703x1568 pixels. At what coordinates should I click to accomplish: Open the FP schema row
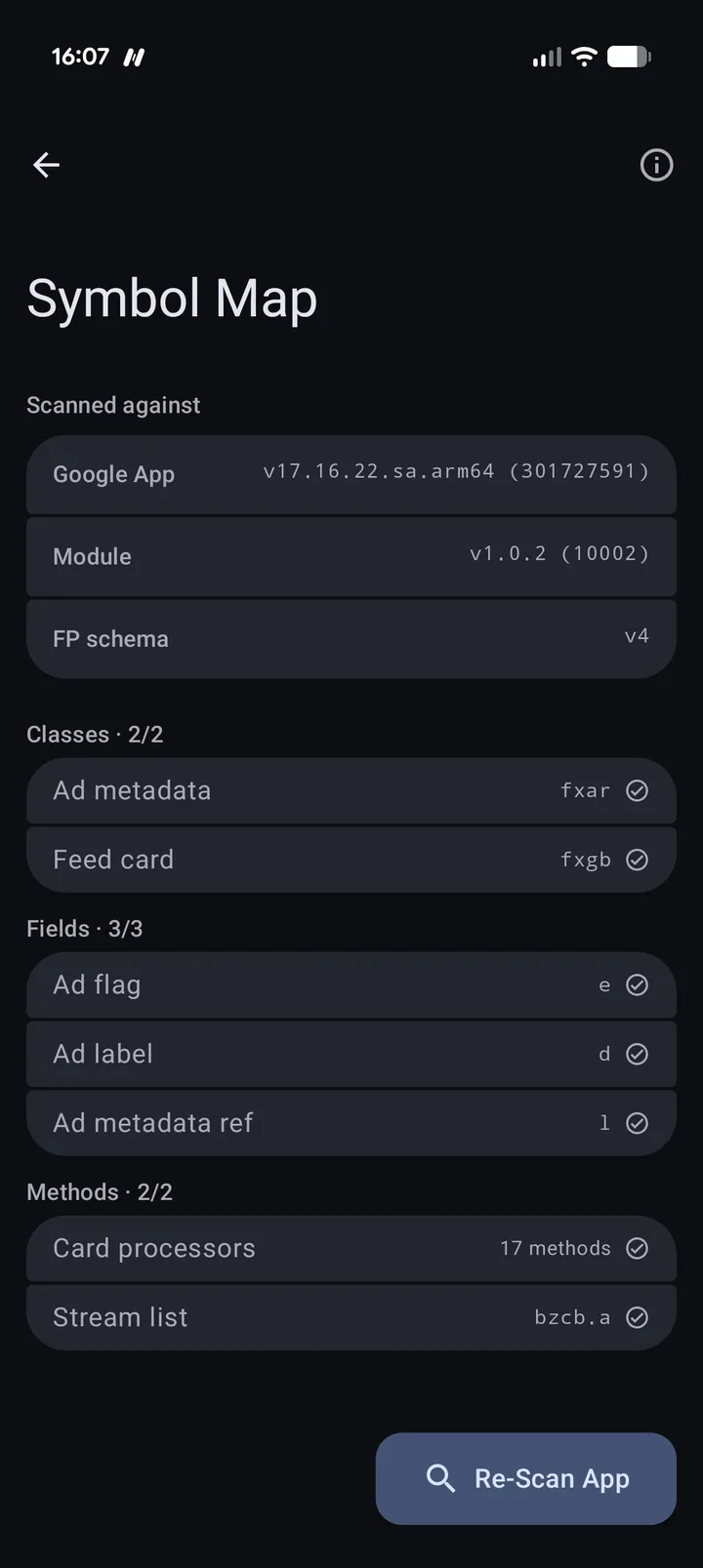(351, 638)
